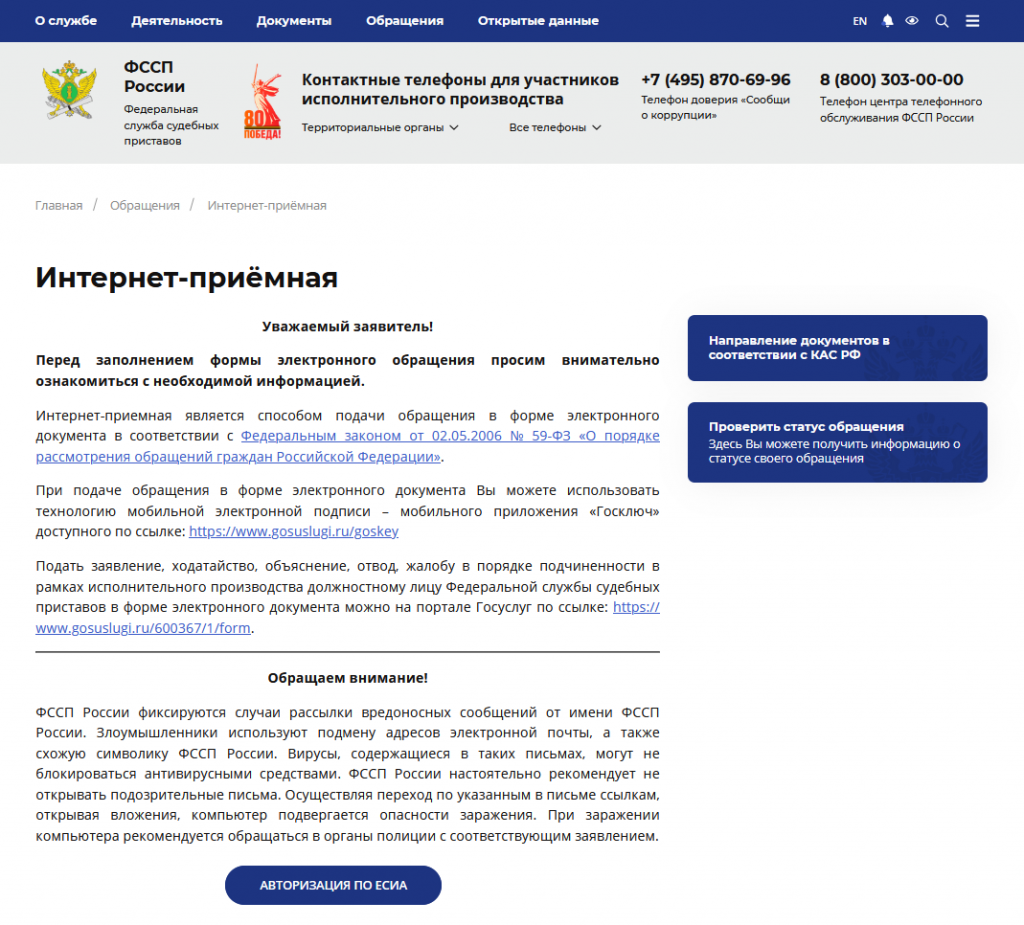This screenshot has width=1024, height=925.
Task: Open the search magnifier icon
Action: click(941, 21)
